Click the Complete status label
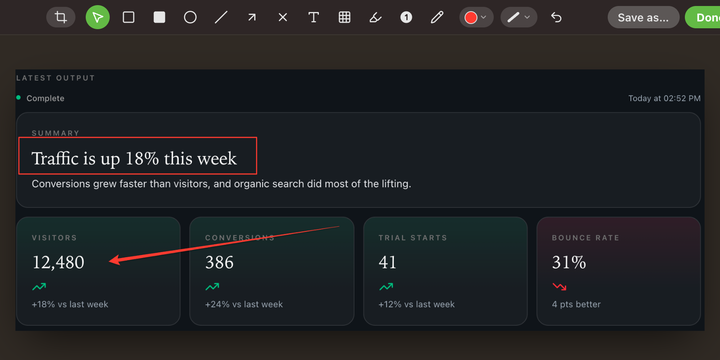This screenshot has height=360, width=720. pyautogui.click(x=45, y=98)
